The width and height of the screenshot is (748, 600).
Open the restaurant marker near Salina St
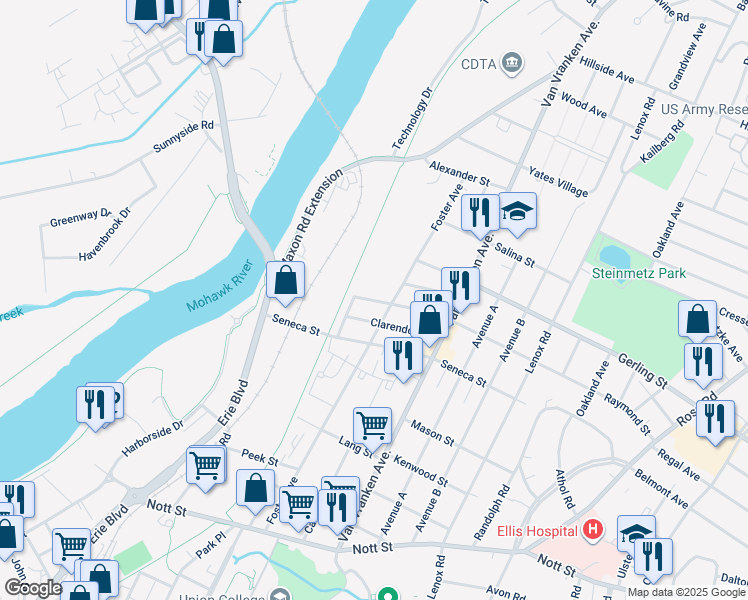coord(460,288)
